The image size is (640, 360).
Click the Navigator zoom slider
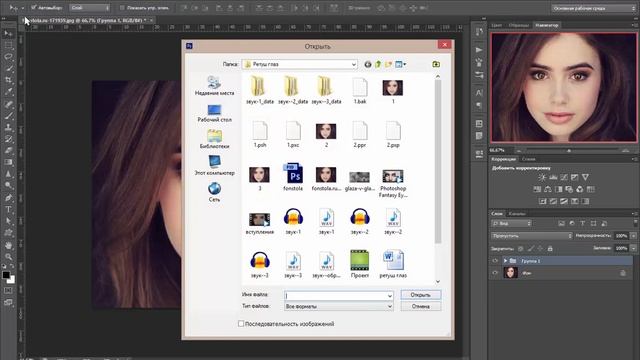click(x=569, y=150)
